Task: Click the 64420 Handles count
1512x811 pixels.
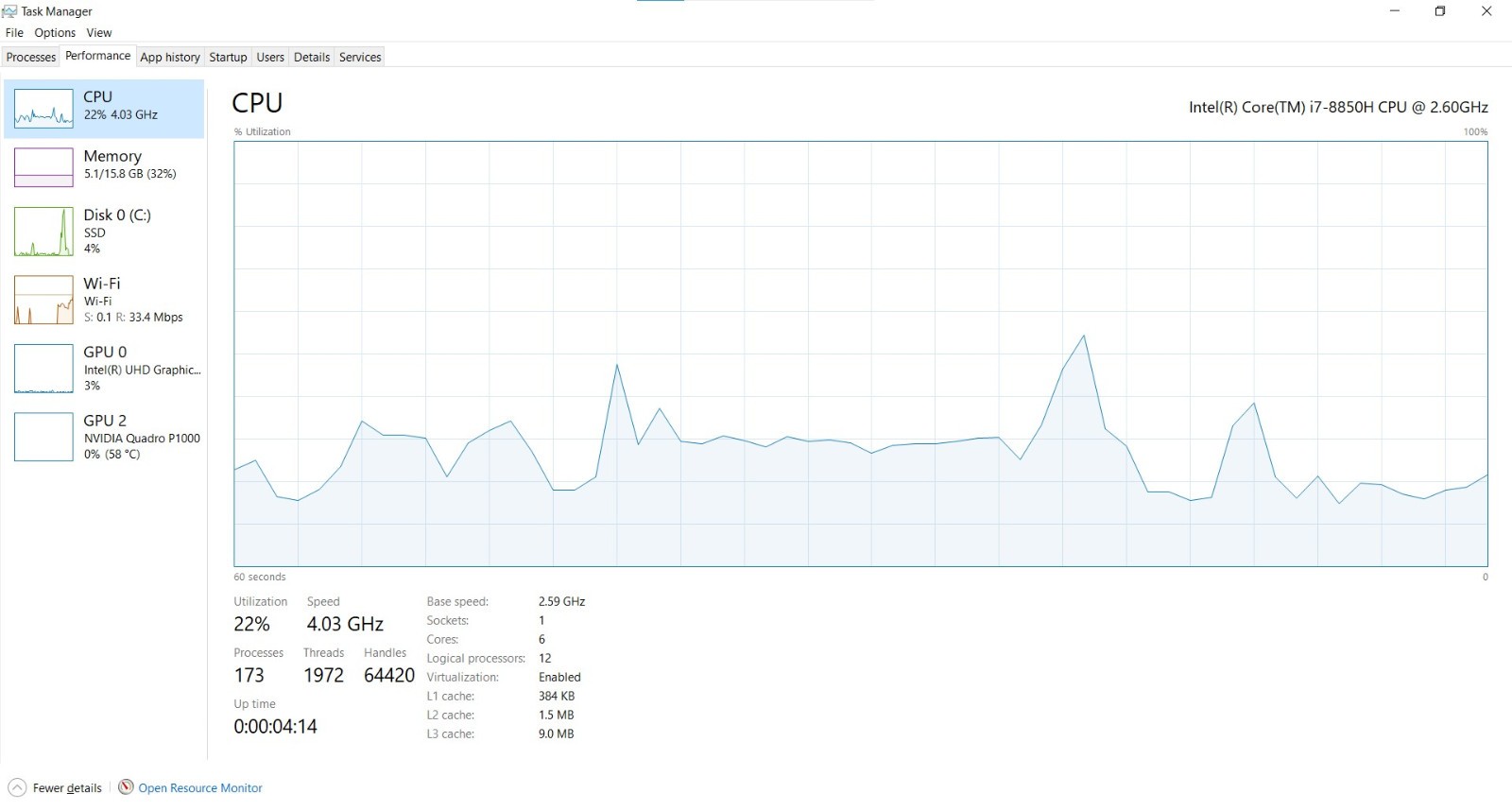Action: tap(389, 675)
